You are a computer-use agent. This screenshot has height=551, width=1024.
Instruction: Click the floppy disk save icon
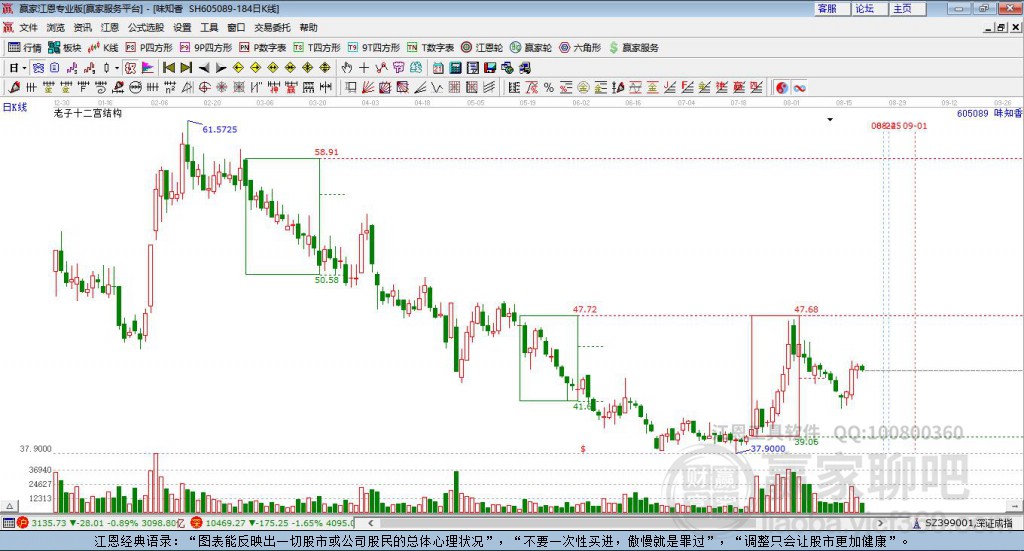(490, 68)
